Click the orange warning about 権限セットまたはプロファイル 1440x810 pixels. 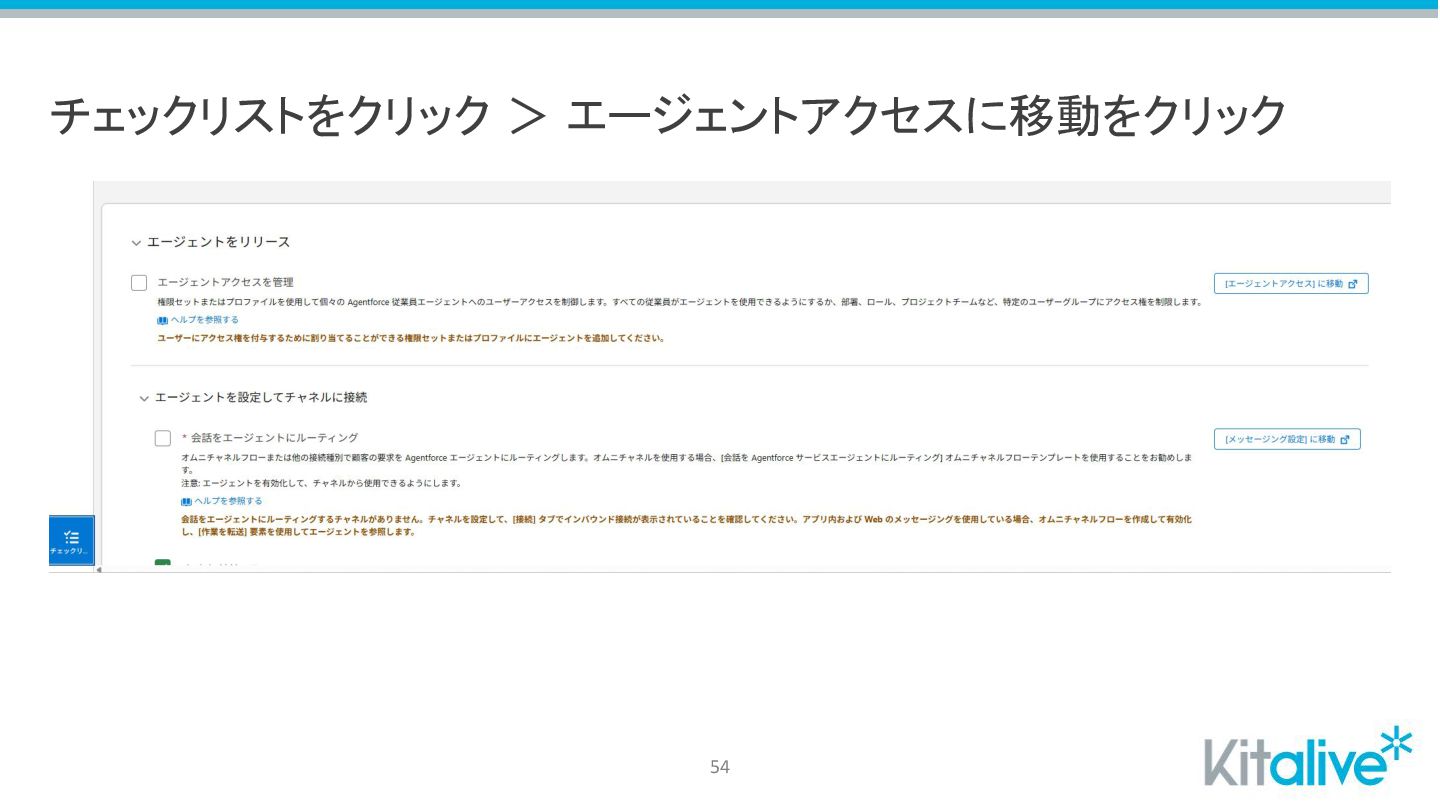(x=411, y=338)
